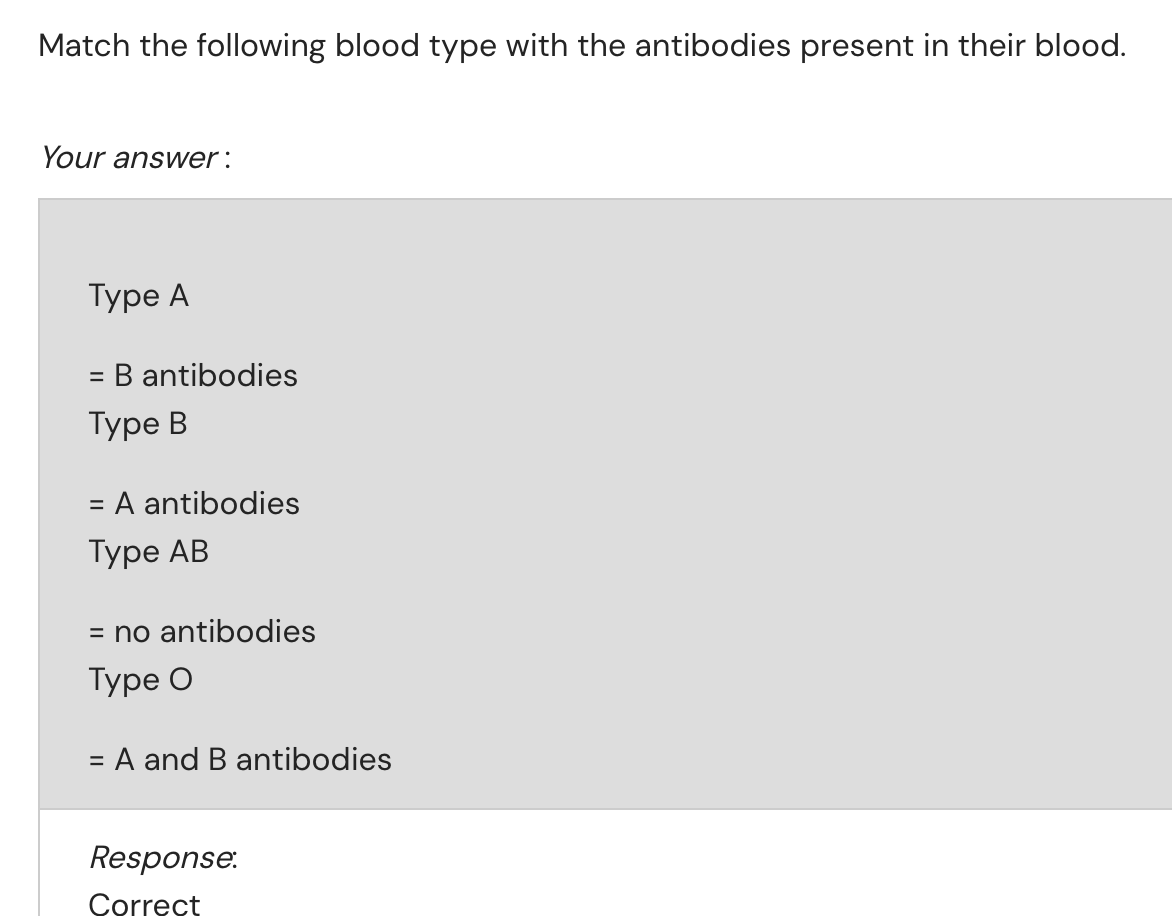The image size is (1172, 916).
Task: Select the "Your answer" label
Action: pyautogui.click(x=130, y=158)
